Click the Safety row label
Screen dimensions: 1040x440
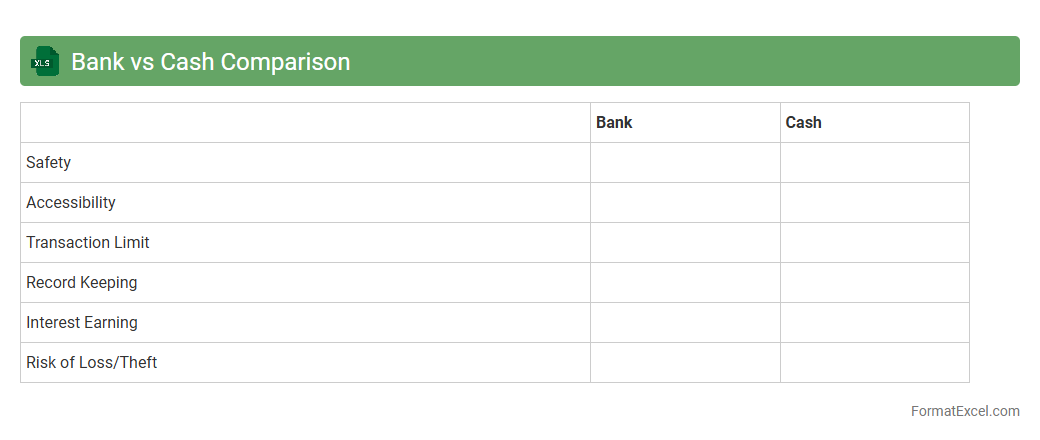click(49, 163)
